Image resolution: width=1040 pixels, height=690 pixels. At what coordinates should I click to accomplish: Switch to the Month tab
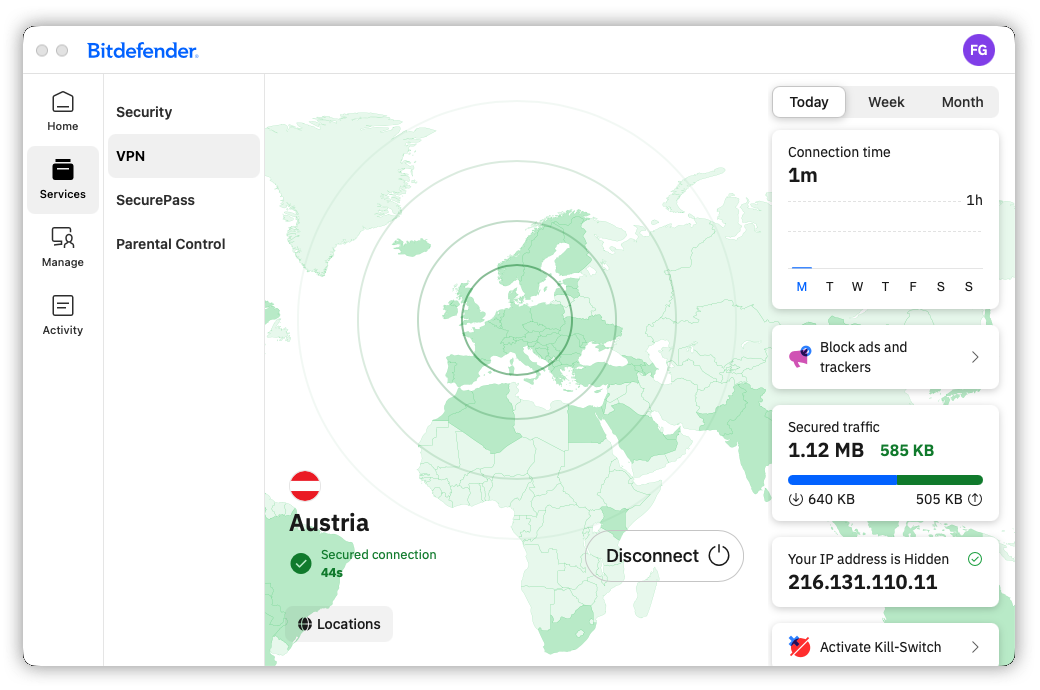point(962,102)
